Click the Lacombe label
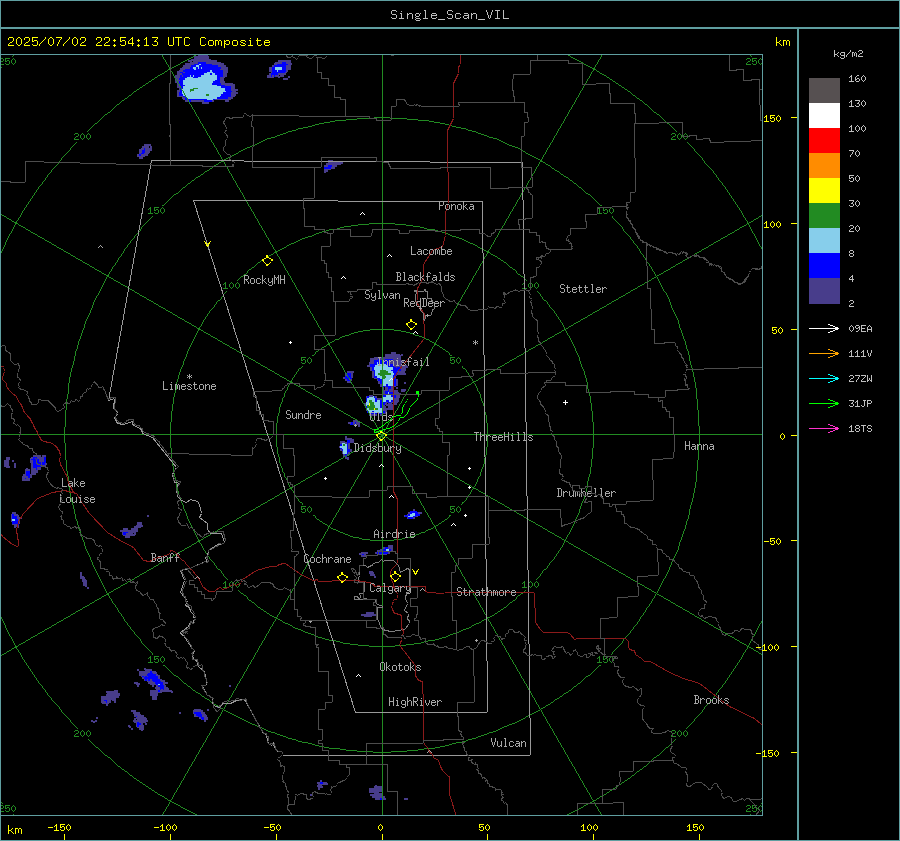 431,251
